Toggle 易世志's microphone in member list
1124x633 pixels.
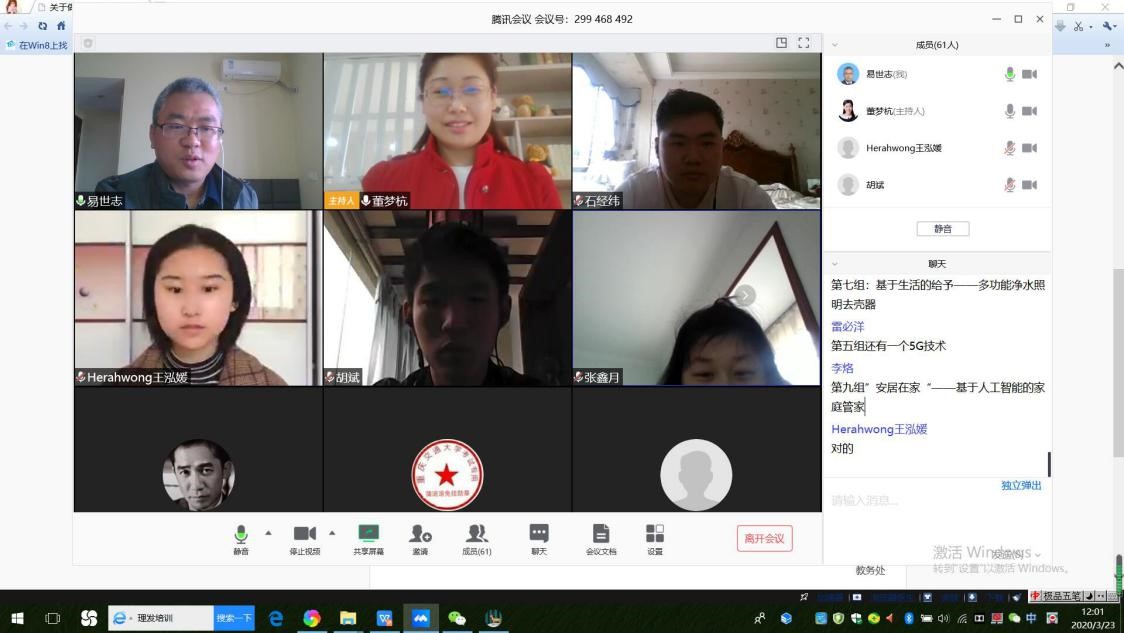[x=1010, y=74]
